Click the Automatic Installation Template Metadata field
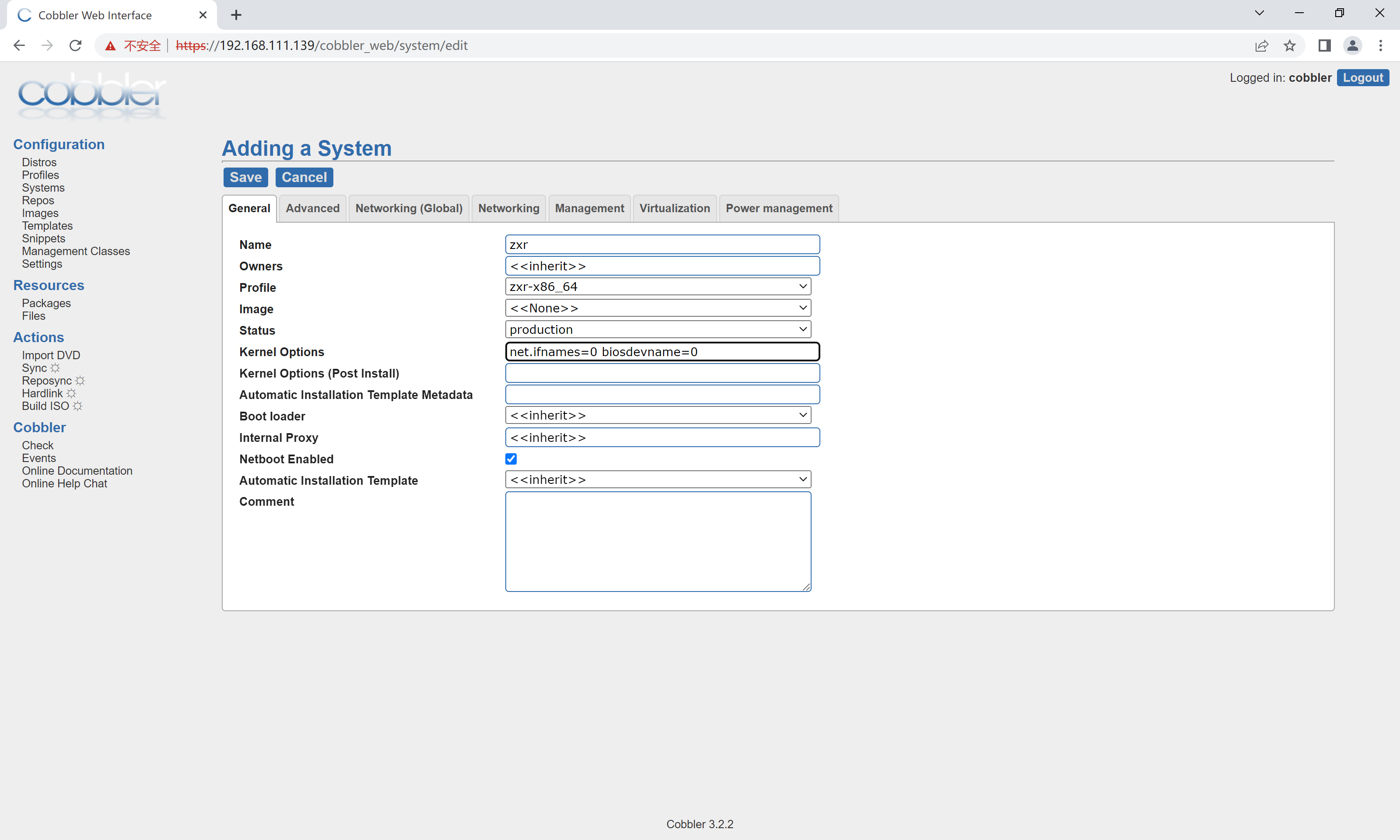 662,395
